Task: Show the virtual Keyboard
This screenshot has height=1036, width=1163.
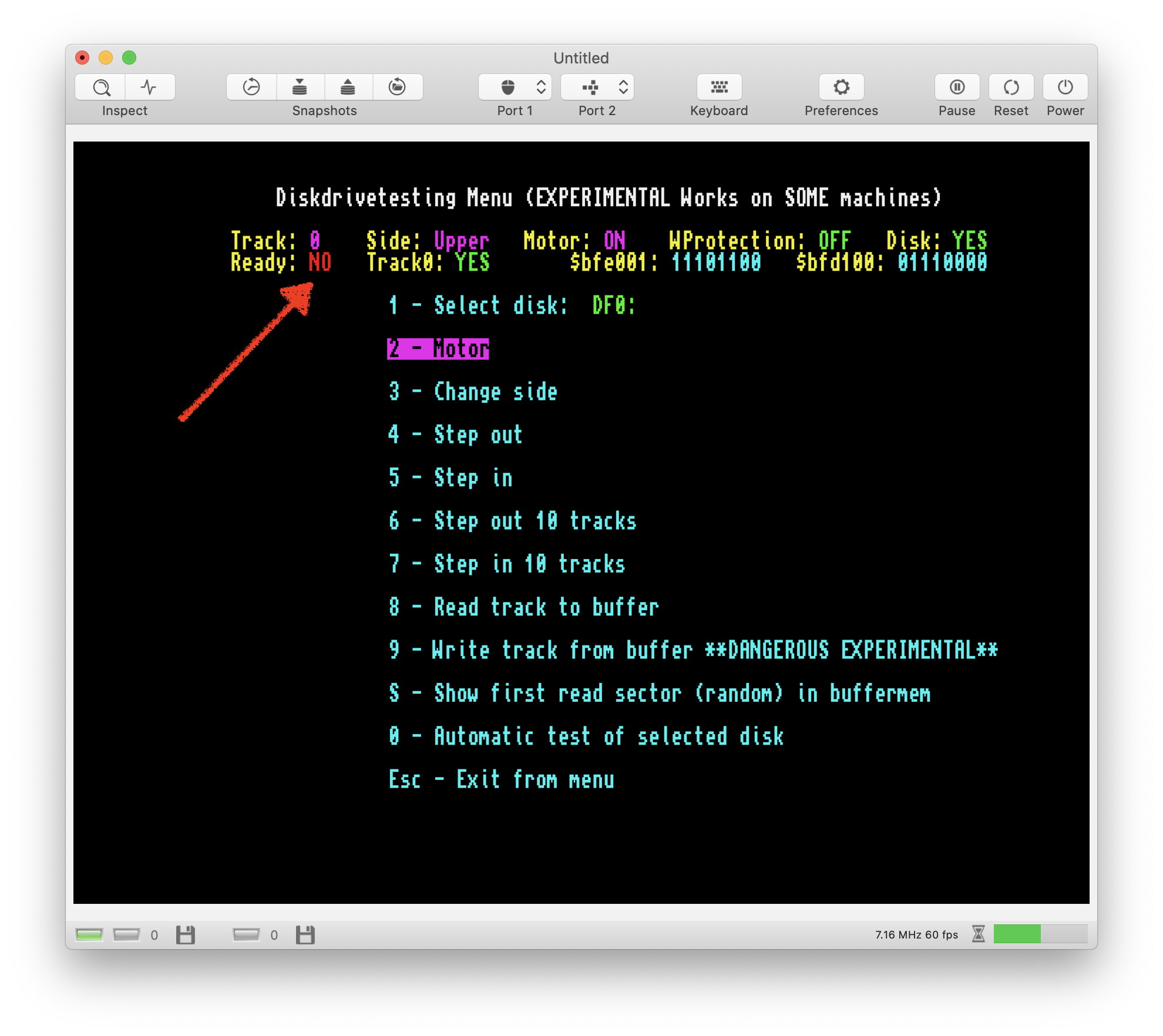Action: click(719, 88)
